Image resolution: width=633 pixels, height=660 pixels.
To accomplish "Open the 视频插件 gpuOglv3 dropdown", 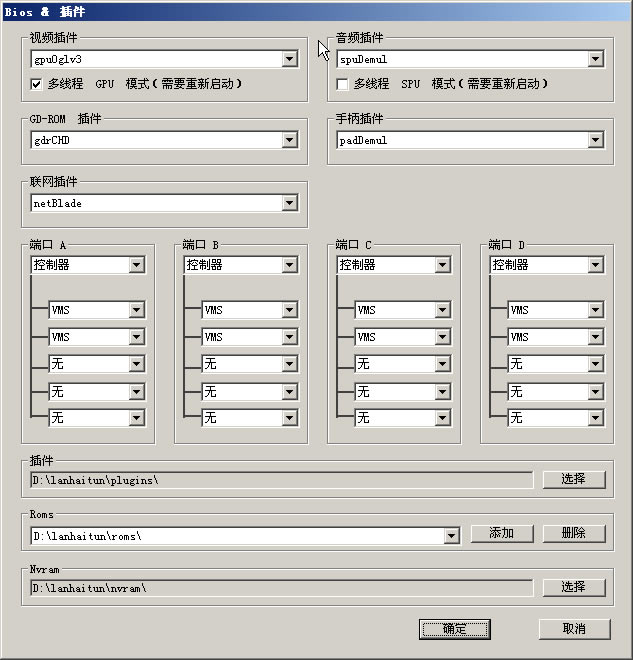I will pyautogui.click(x=290, y=60).
